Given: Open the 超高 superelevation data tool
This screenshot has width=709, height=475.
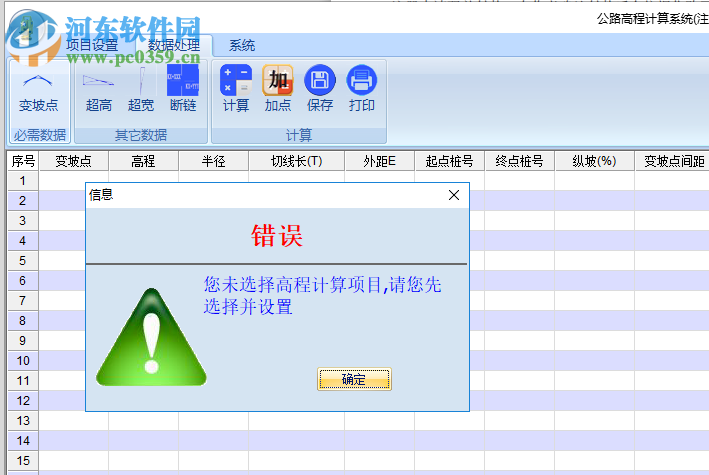Looking at the screenshot, I should pyautogui.click(x=99, y=89).
